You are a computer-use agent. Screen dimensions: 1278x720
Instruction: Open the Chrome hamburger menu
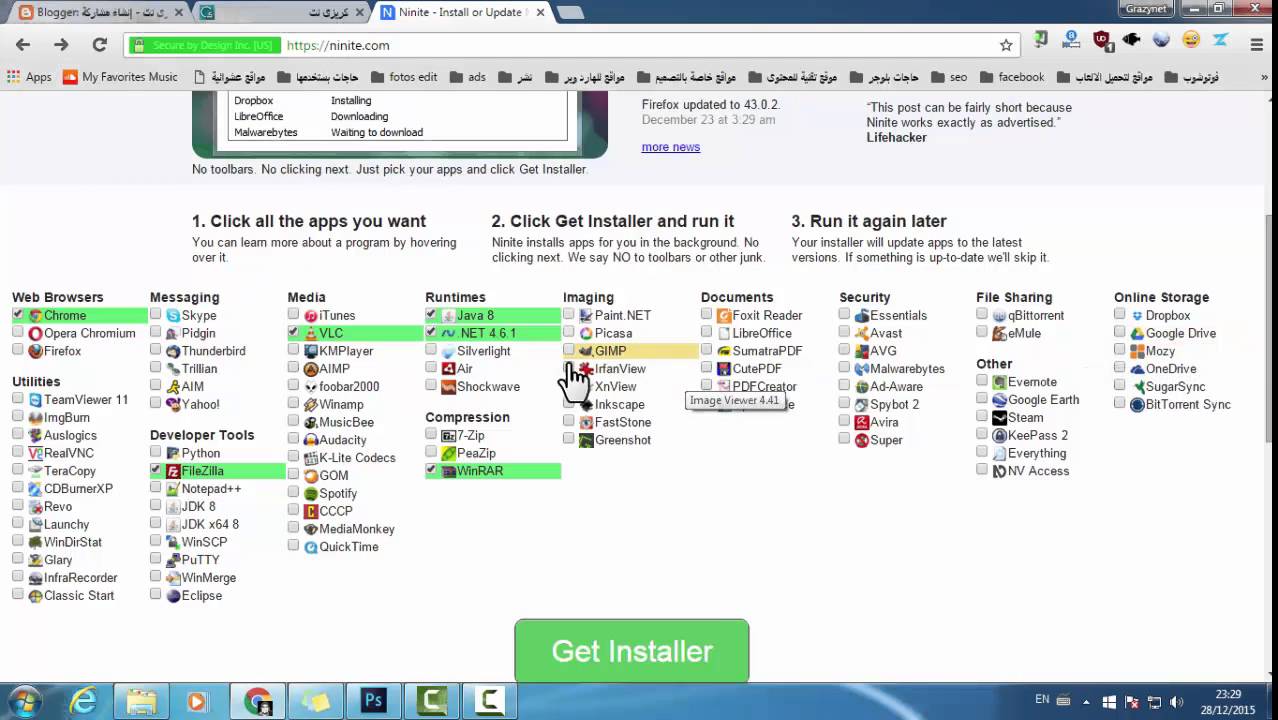click(x=1257, y=45)
